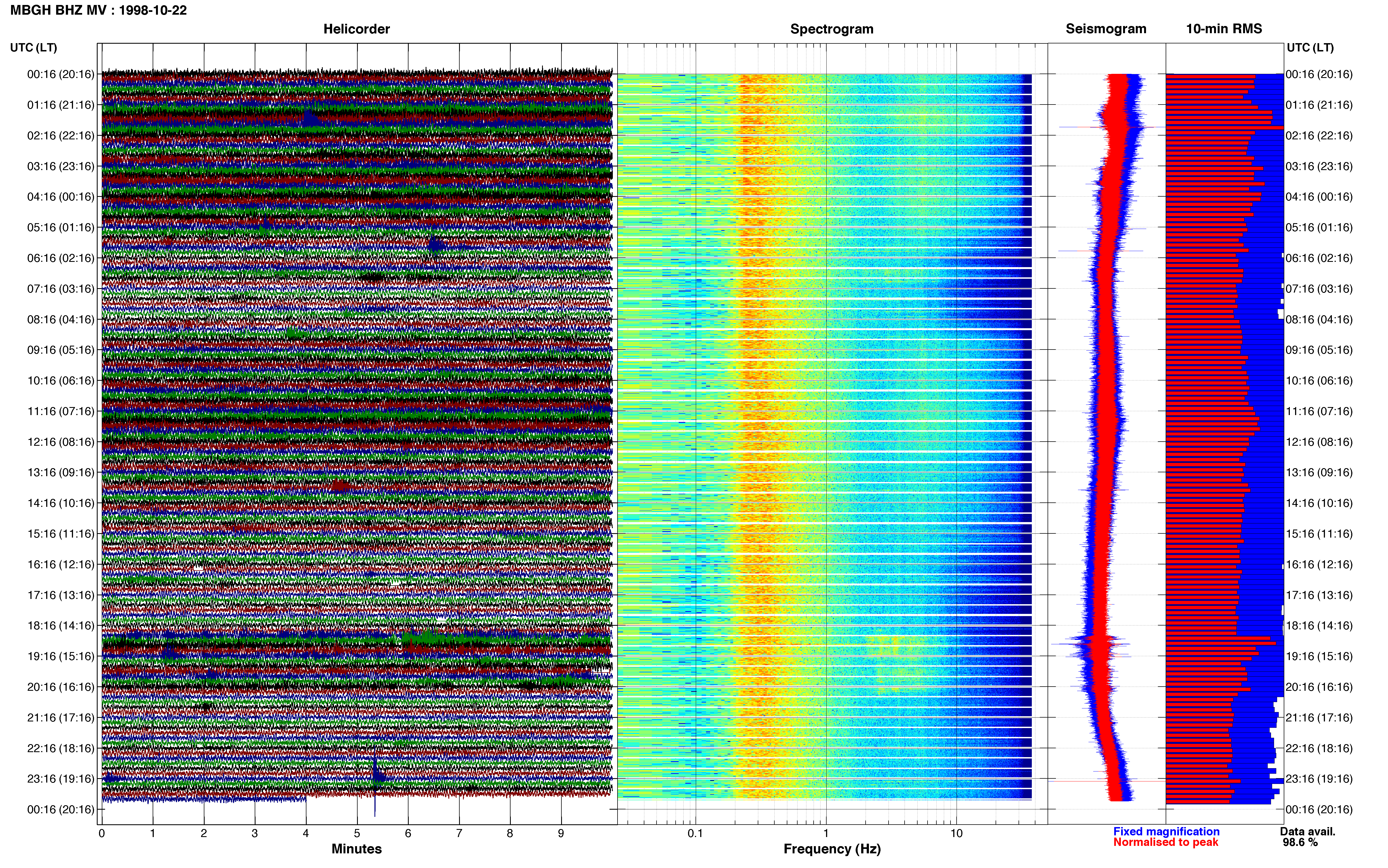Click "15:16 (11:16)" on the left time axis
This screenshot has height=868, width=1388.
(61, 533)
